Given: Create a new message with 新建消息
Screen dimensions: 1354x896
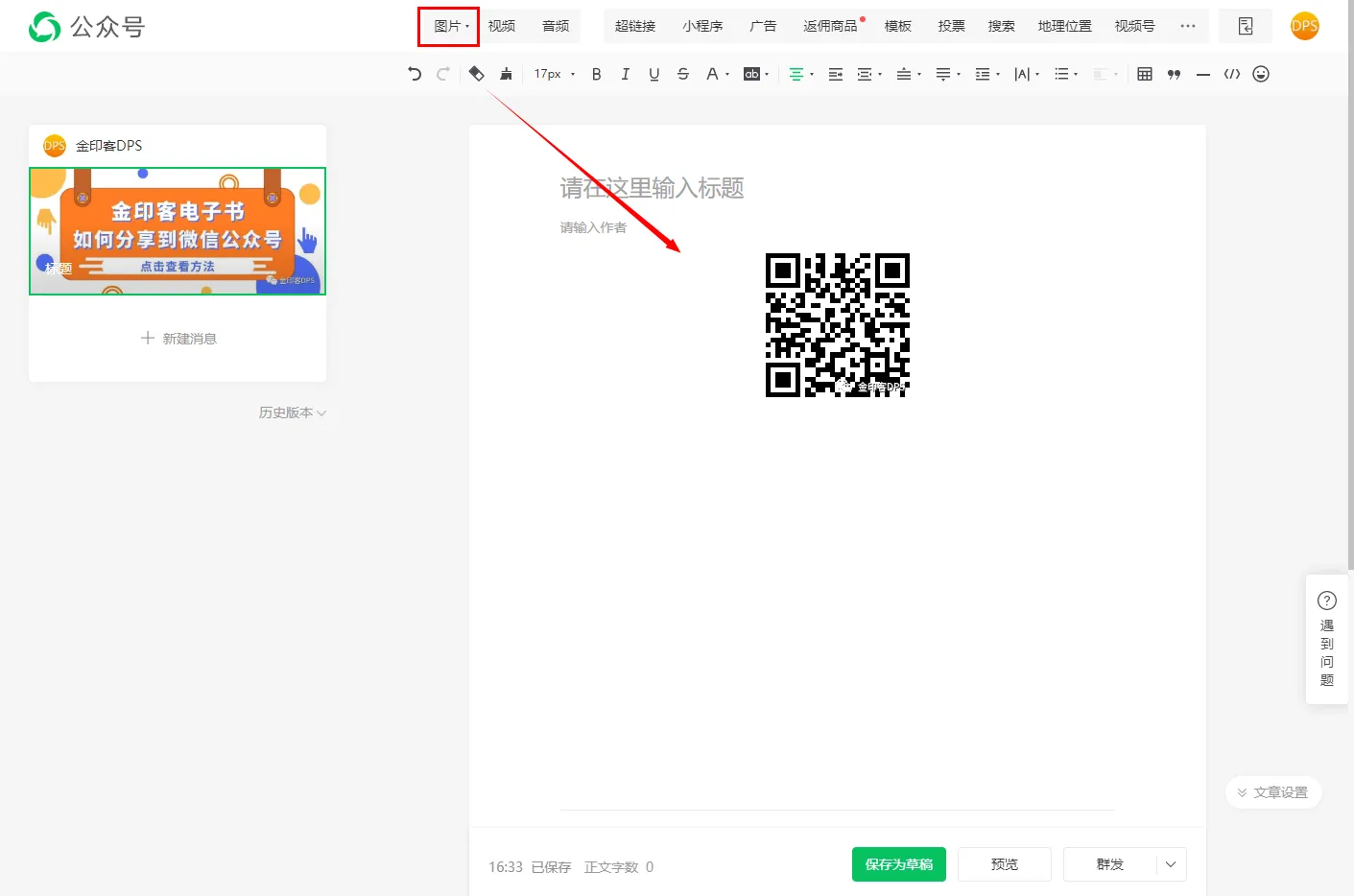Looking at the screenshot, I should coord(178,339).
